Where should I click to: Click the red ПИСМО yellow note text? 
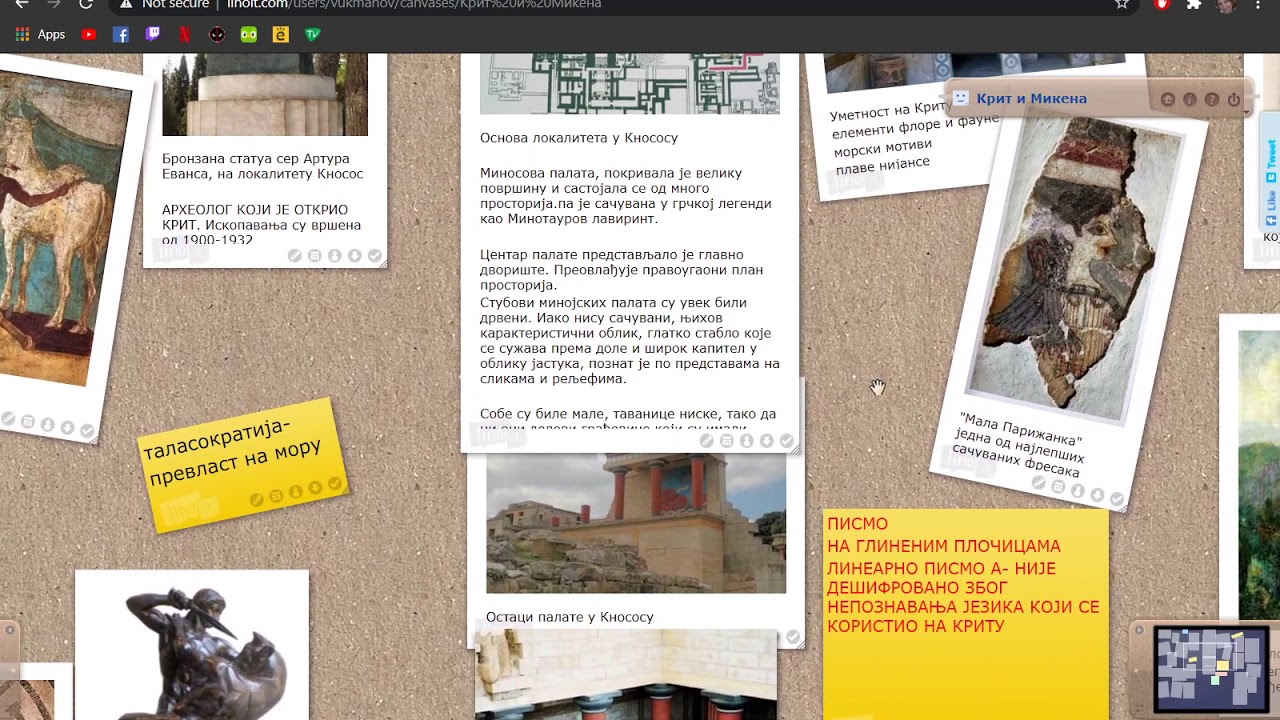[963, 575]
